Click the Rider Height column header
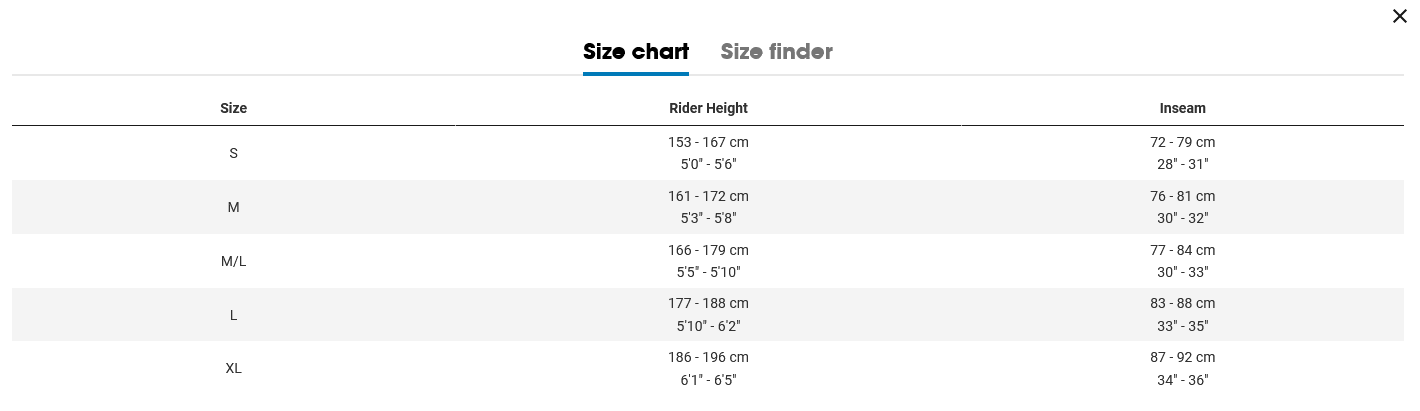The width and height of the screenshot is (1420, 411). coord(708,108)
